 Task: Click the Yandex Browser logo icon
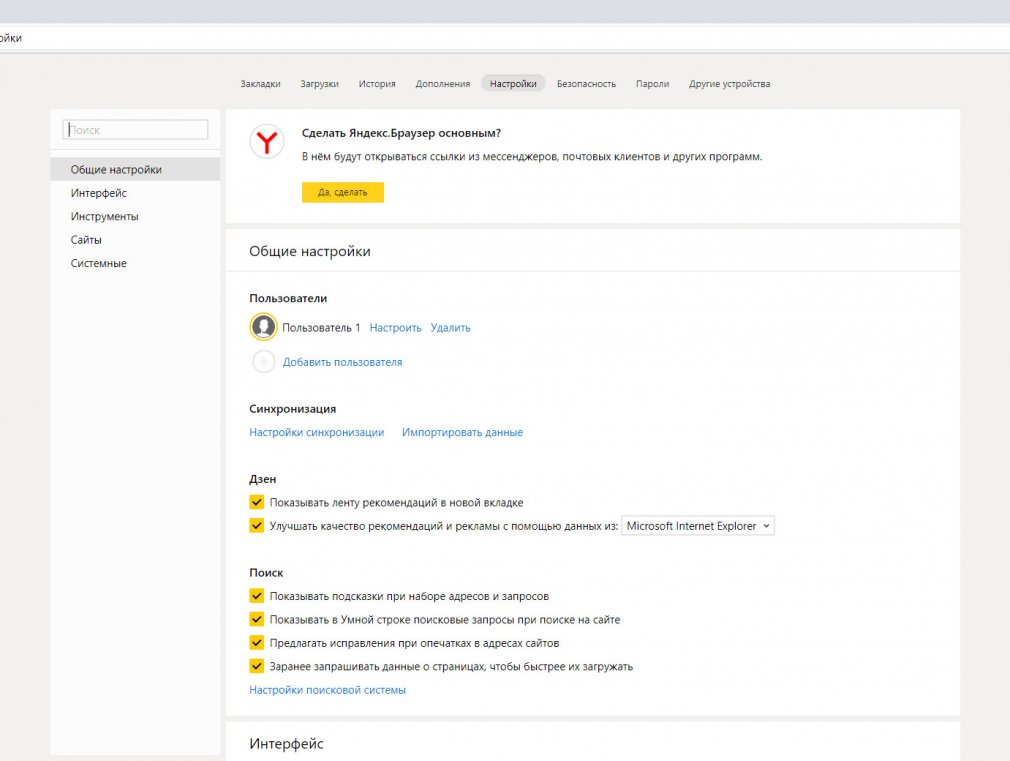(x=267, y=141)
